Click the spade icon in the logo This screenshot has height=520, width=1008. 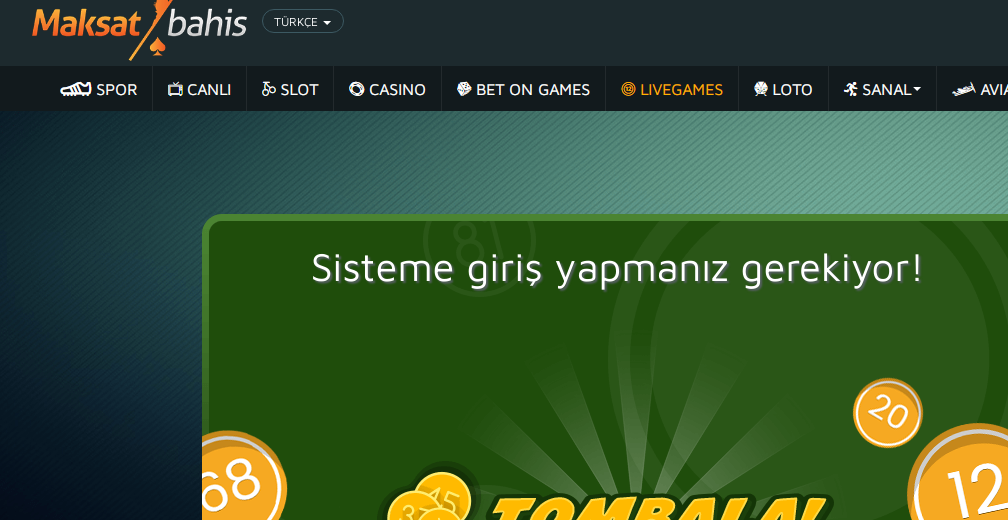(x=158, y=46)
